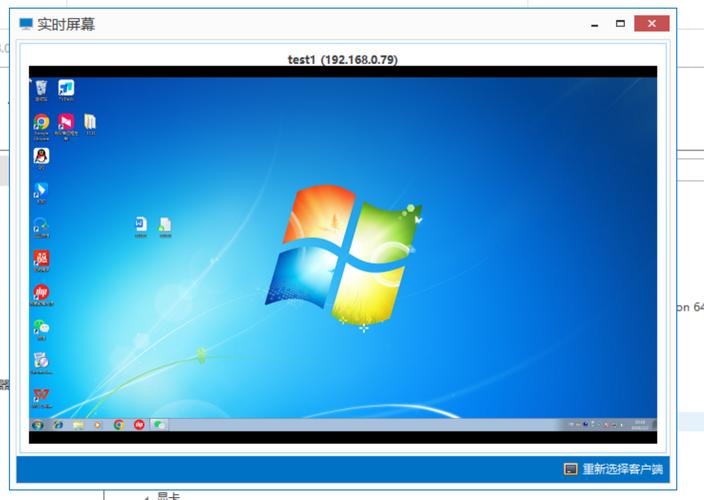Select the blue document file on desktop
704x500 pixels.
click(141, 224)
